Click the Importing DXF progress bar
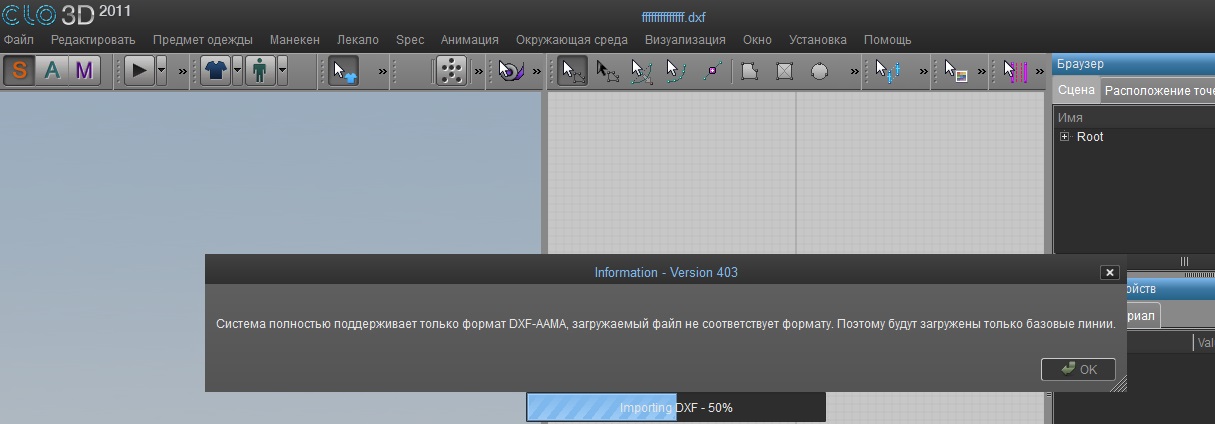Image resolution: width=1215 pixels, height=424 pixels. point(676,408)
